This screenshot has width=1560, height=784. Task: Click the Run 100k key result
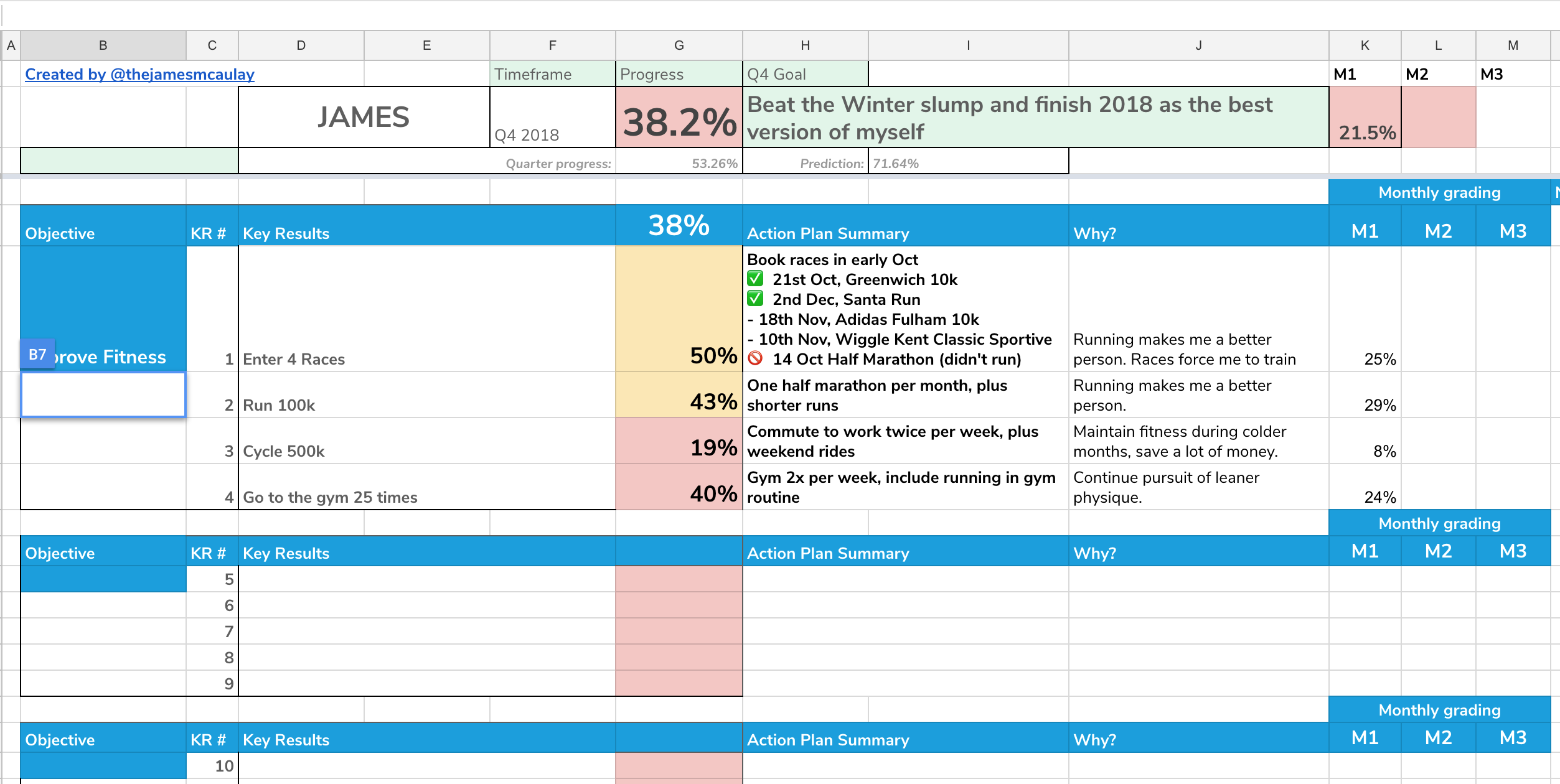tap(427, 394)
